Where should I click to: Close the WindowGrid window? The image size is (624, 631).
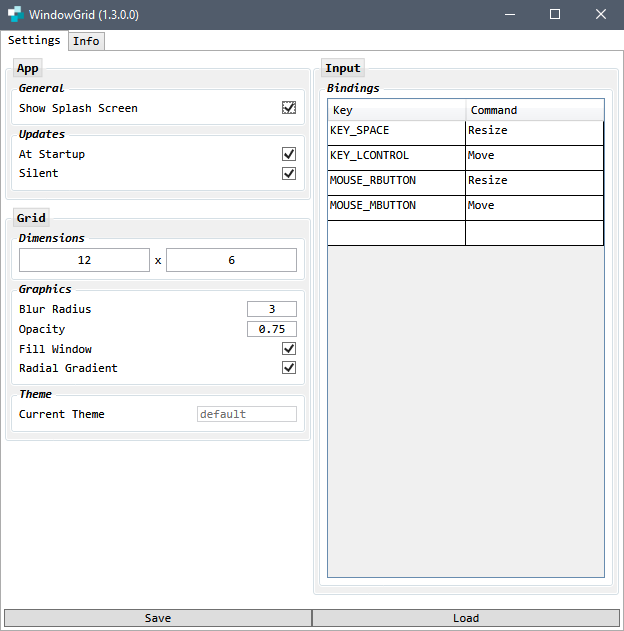[601, 14]
